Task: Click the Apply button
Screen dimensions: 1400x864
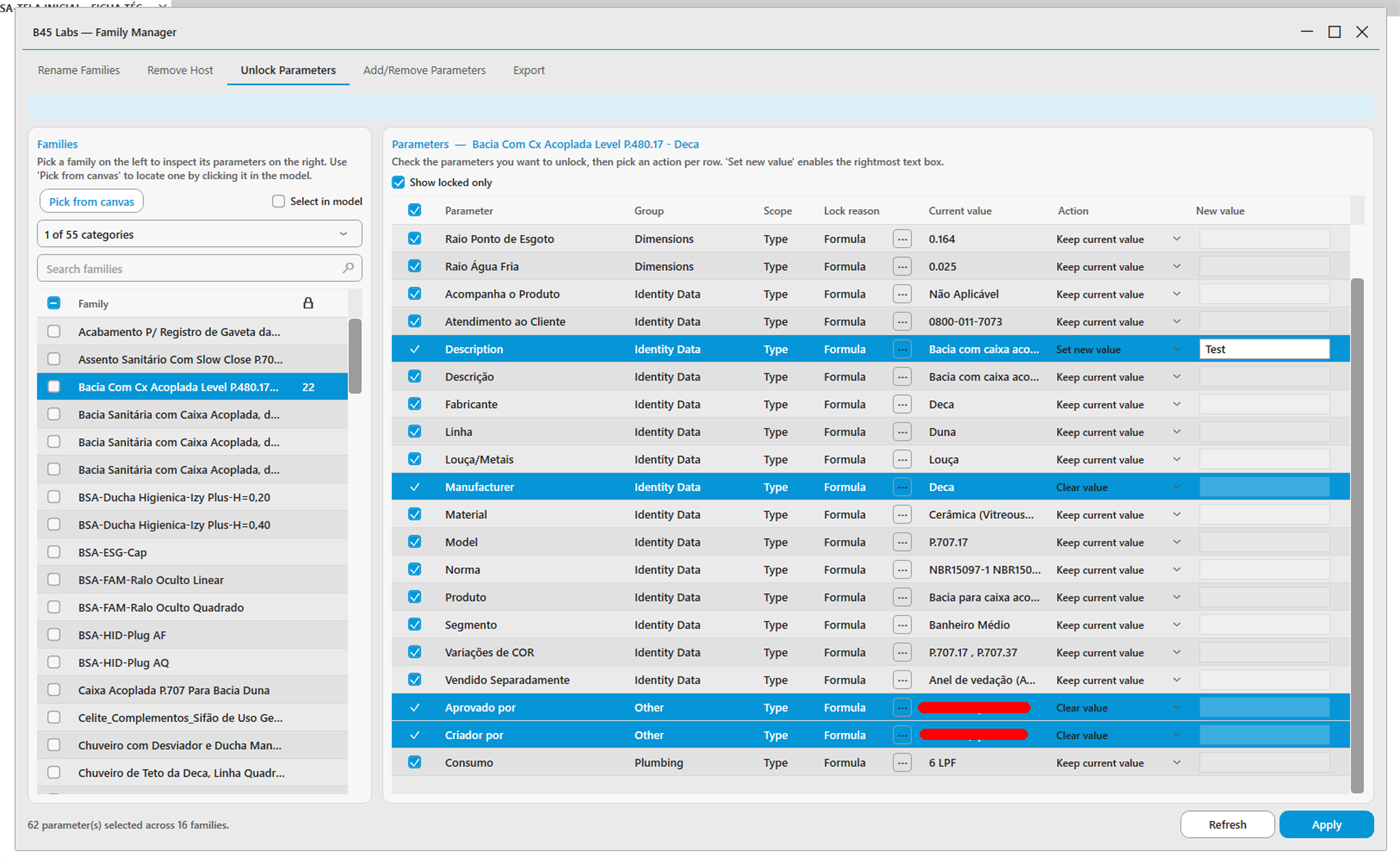Action: (1326, 825)
